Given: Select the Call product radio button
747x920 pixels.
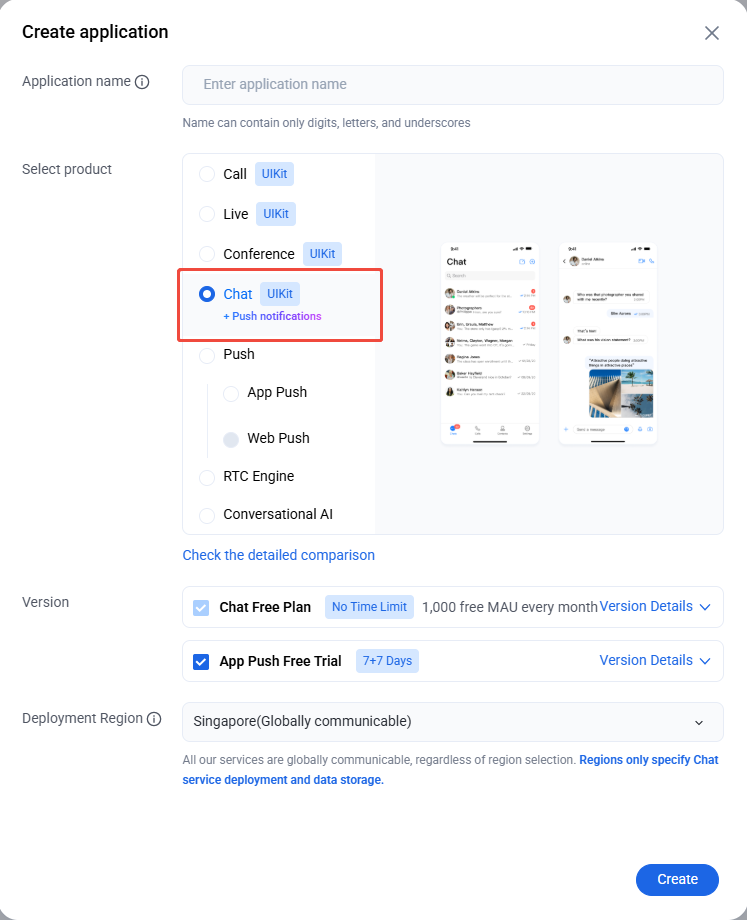Looking at the screenshot, I should (207, 174).
